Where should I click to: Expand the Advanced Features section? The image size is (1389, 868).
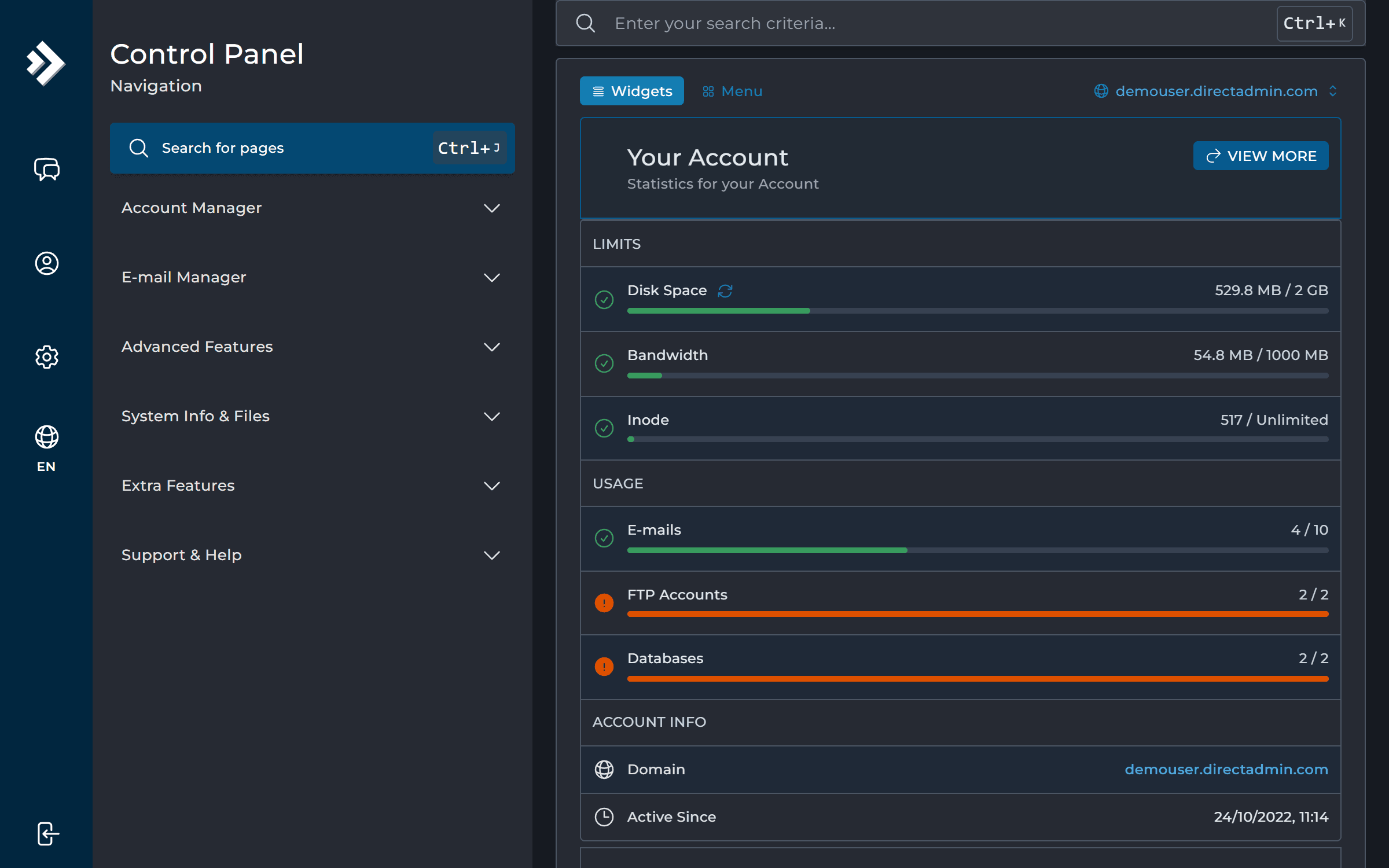coord(313,347)
